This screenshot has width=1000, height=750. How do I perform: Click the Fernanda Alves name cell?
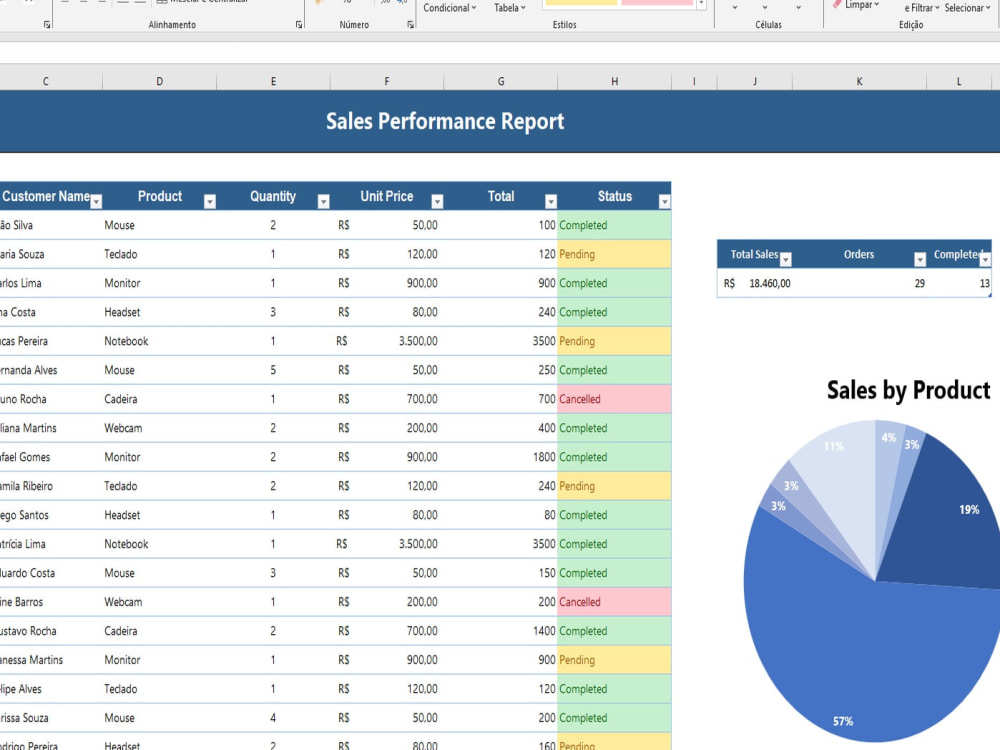51,370
